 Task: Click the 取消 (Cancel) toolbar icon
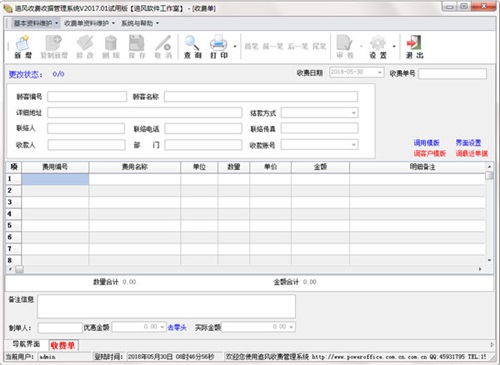click(163, 47)
